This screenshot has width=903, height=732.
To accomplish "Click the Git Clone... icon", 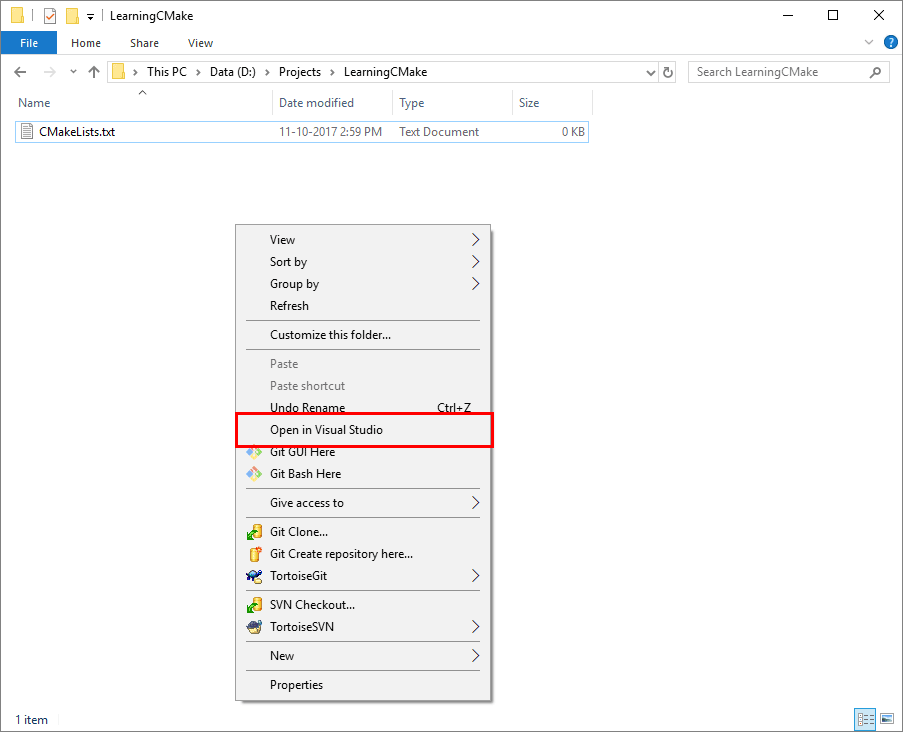I will 254,532.
